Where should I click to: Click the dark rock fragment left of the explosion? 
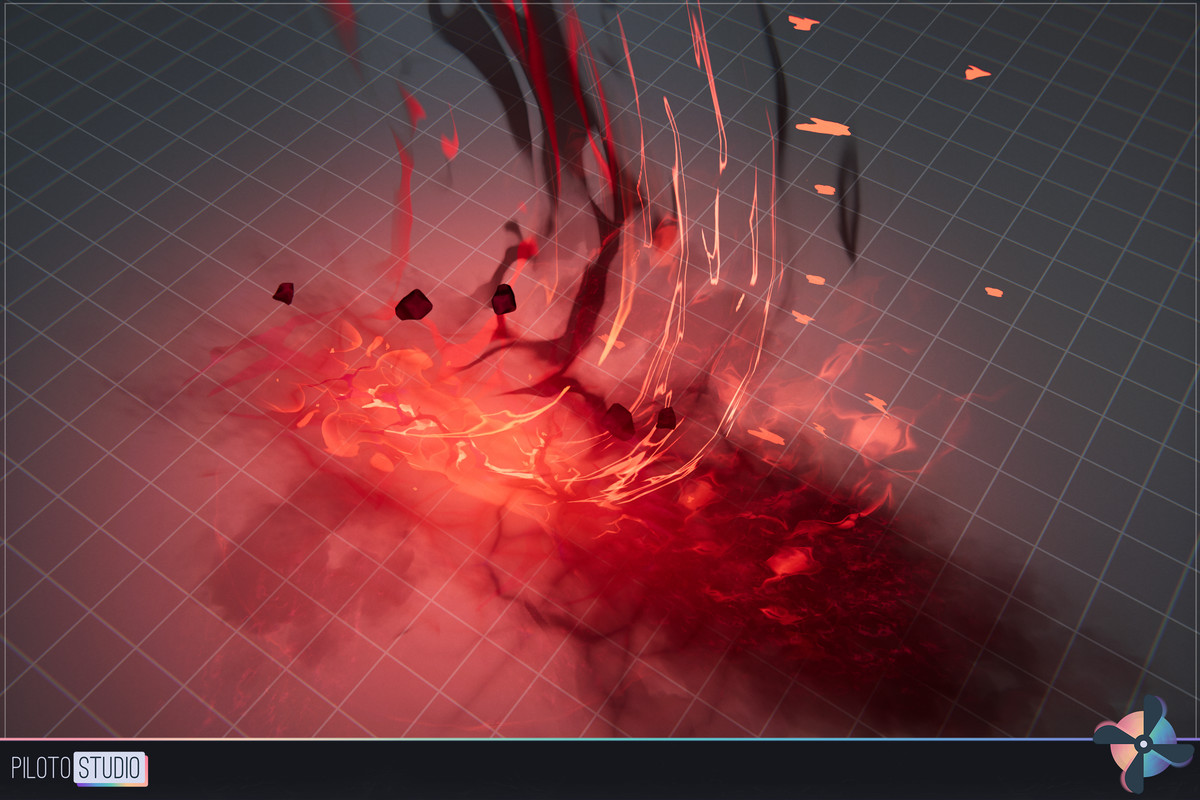[283, 293]
